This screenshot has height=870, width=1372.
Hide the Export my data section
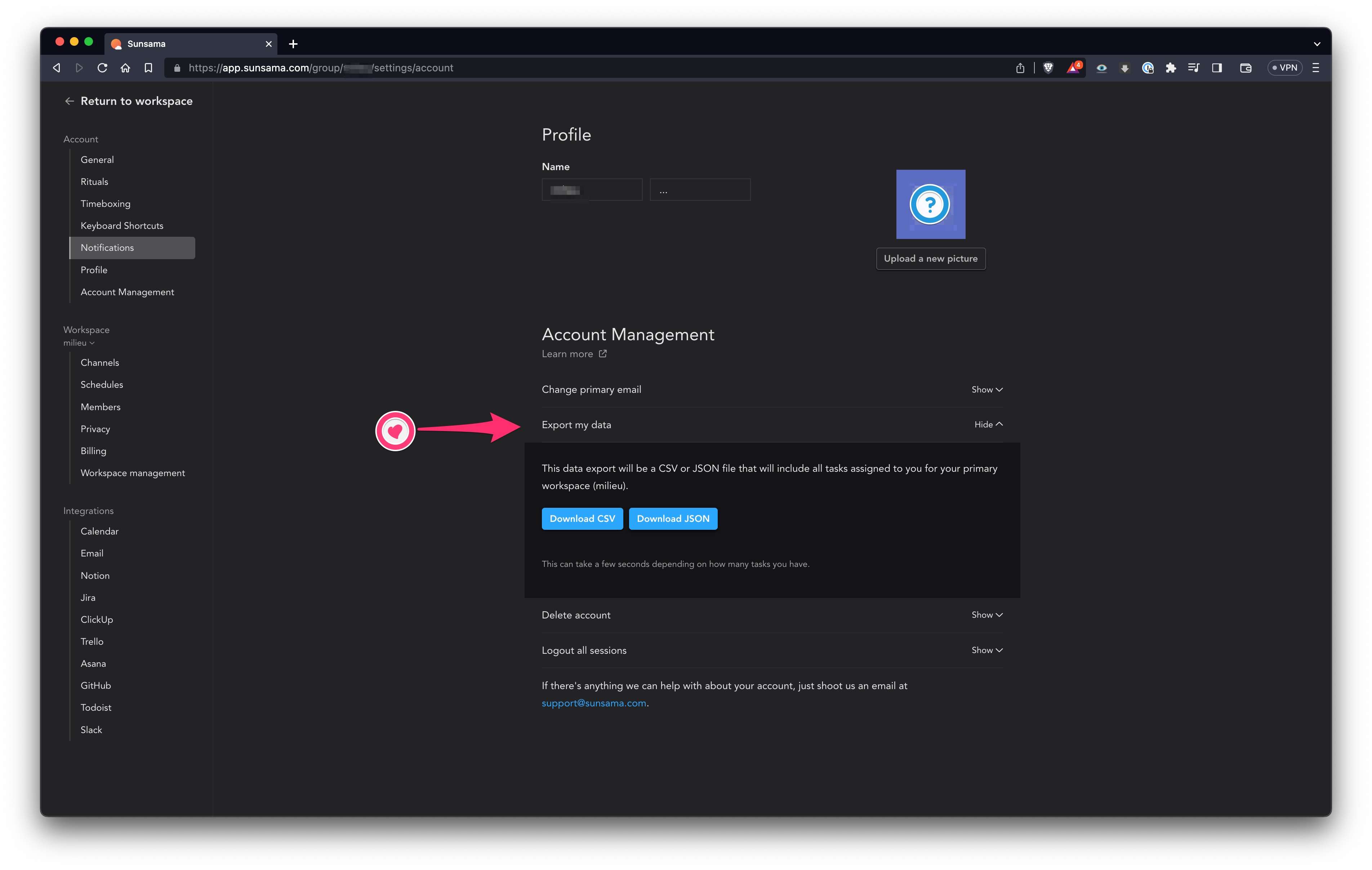tap(989, 425)
